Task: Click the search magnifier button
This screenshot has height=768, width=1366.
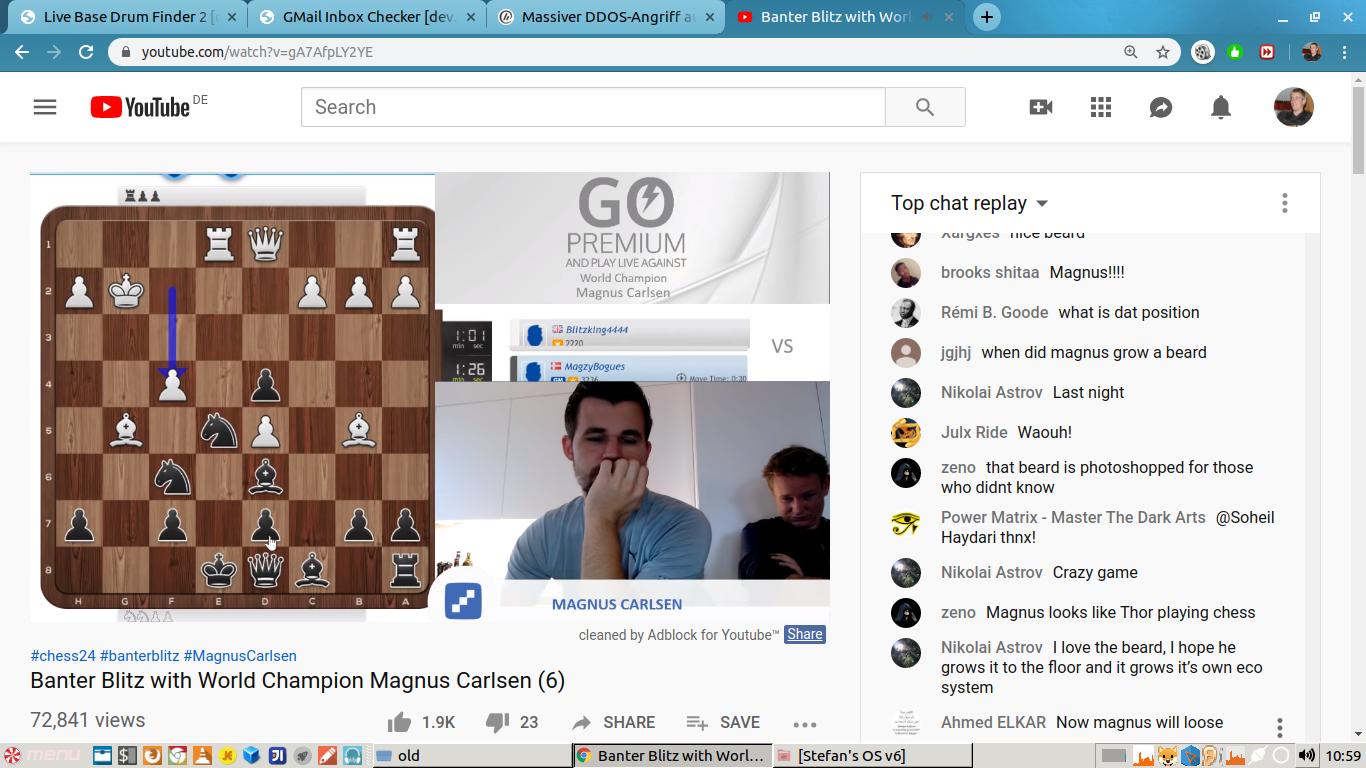Action: pyautogui.click(x=925, y=107)
